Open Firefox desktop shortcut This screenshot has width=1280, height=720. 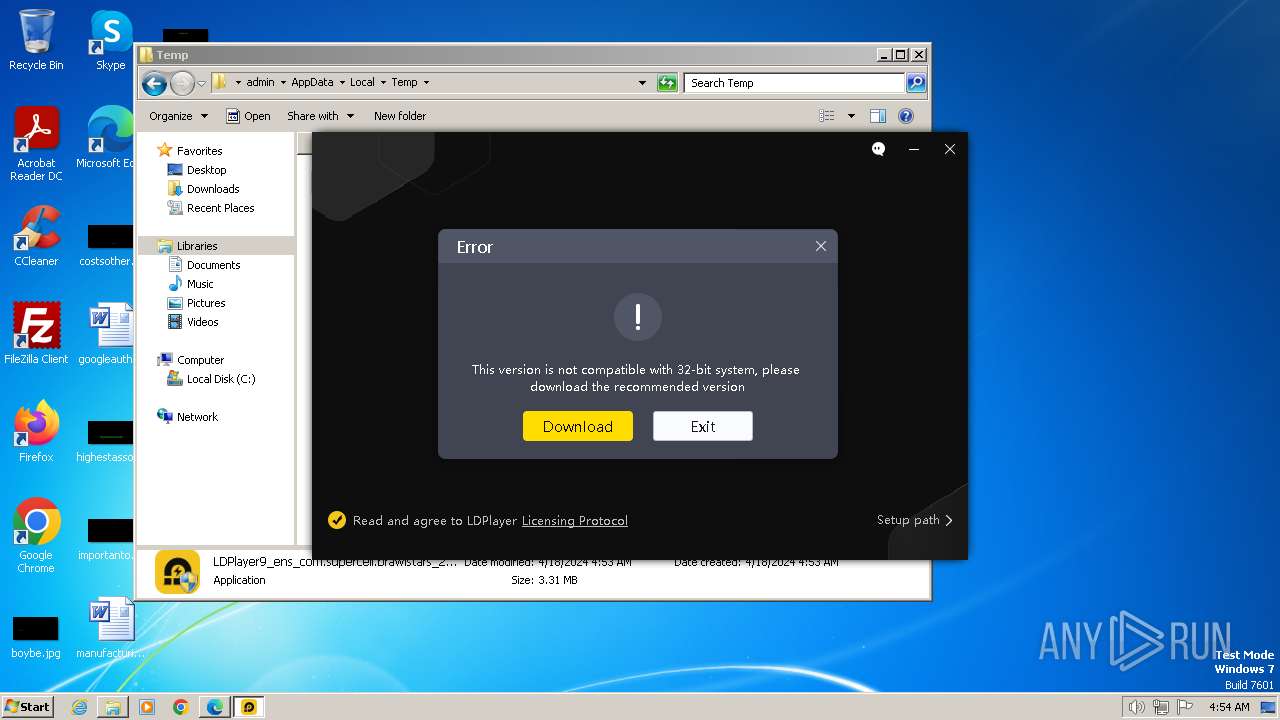coord(36,431)
